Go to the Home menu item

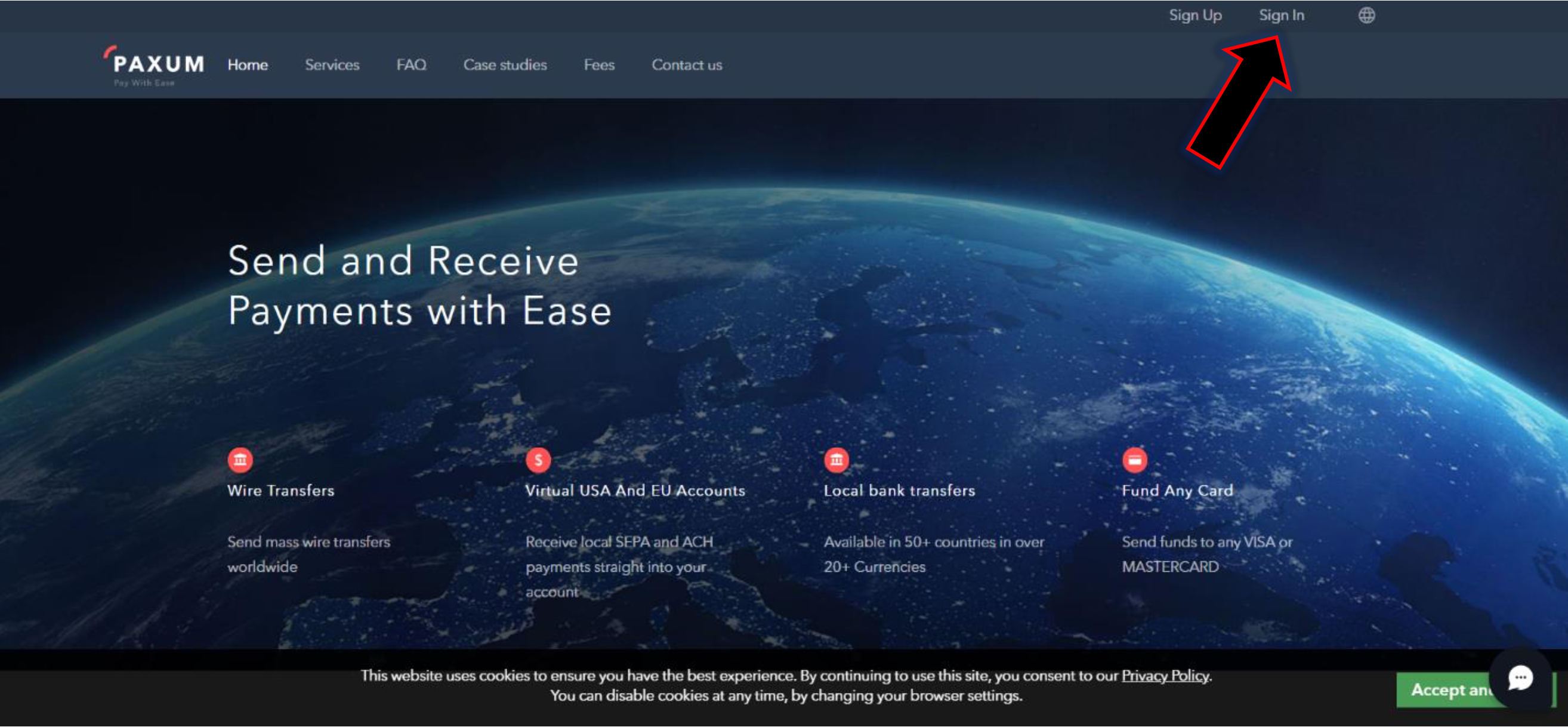click(x=248, y=64)
